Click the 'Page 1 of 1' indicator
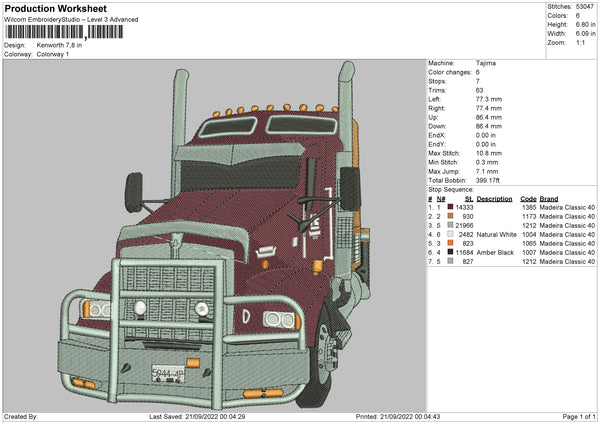This screenshot has width=600, height=424. [x=579, y=416]
